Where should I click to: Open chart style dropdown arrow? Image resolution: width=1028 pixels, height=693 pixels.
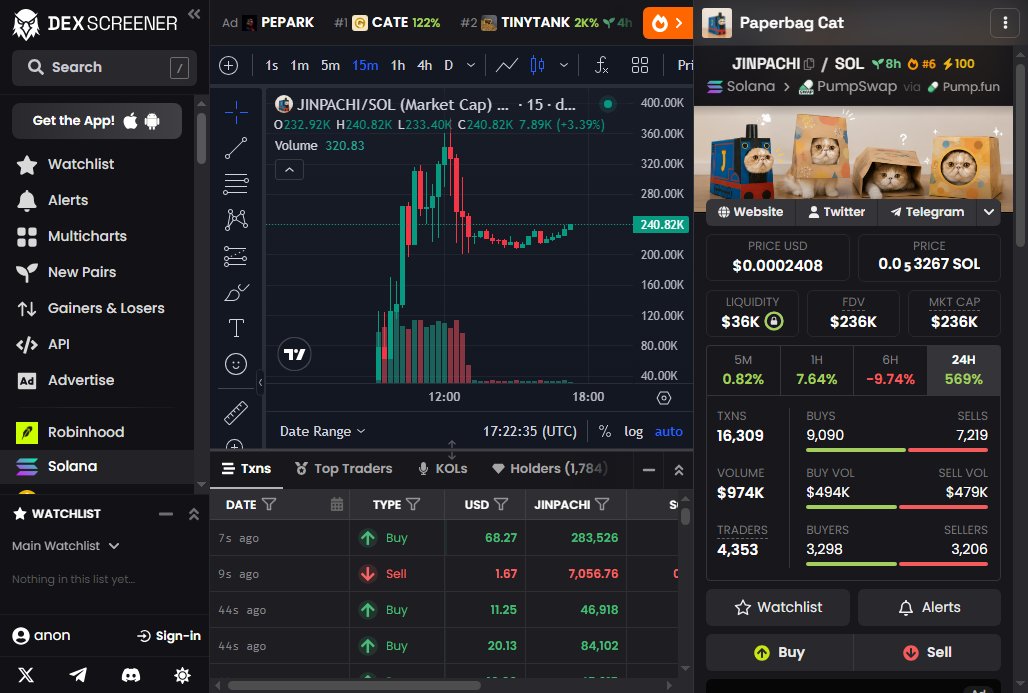pyautogui.click(x=564, y=66)
